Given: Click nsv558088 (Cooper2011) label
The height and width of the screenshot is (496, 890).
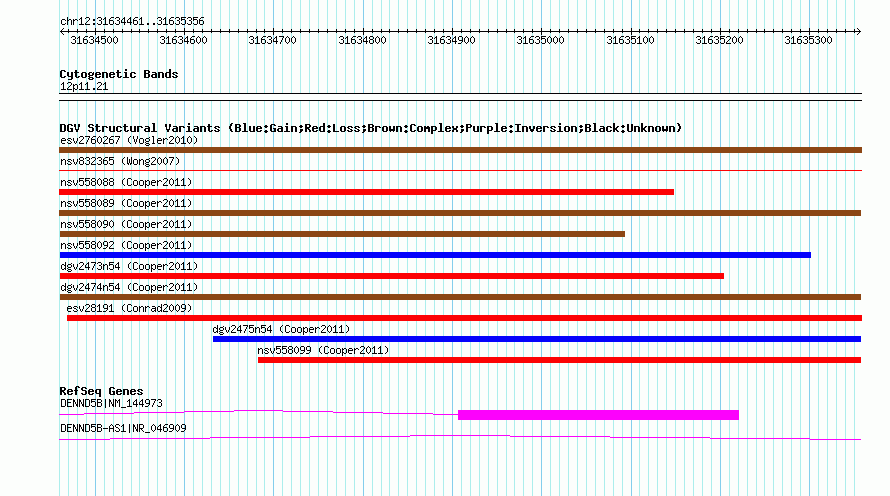Looking at the screenshot, I should pos(126,182).
